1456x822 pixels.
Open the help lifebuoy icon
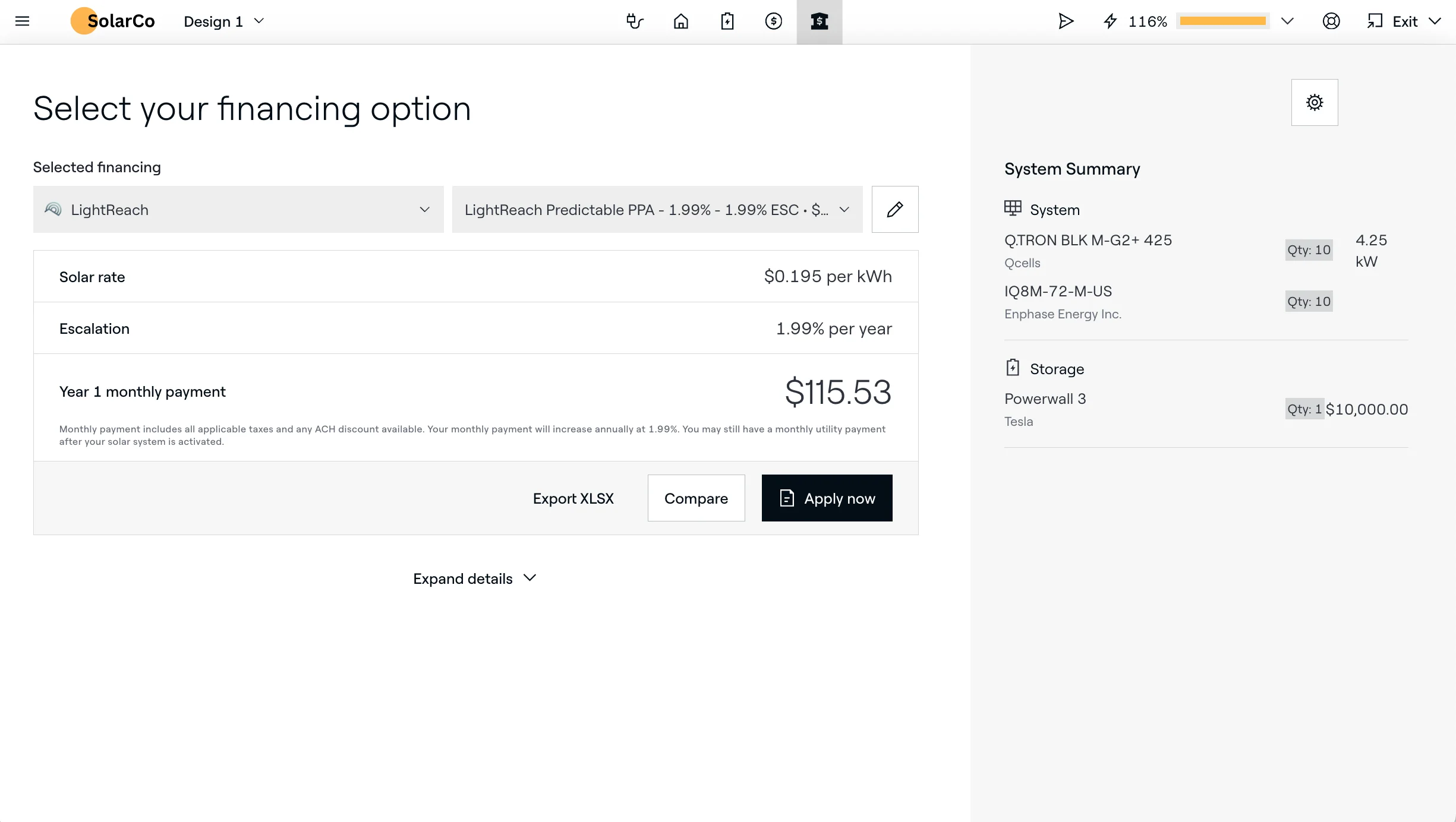coord(1331,21)
